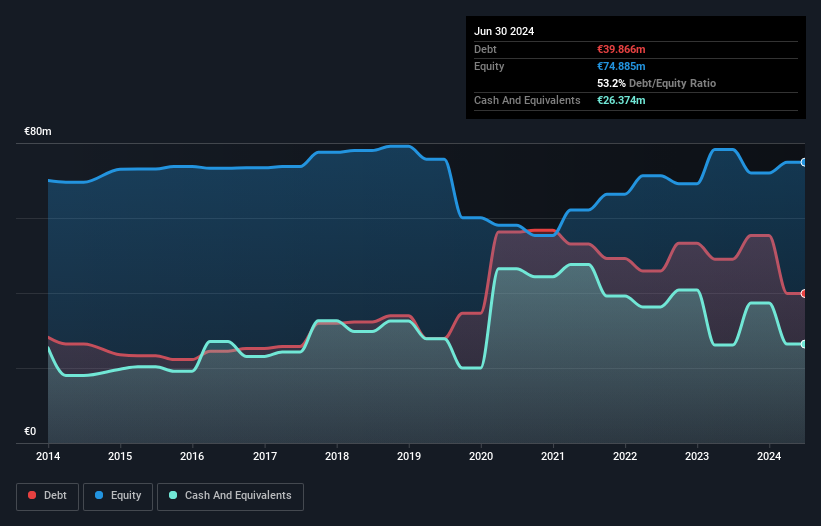Click the 2019 x-axis label
This screenshot has height=526, width=821.
coord(409,456)
